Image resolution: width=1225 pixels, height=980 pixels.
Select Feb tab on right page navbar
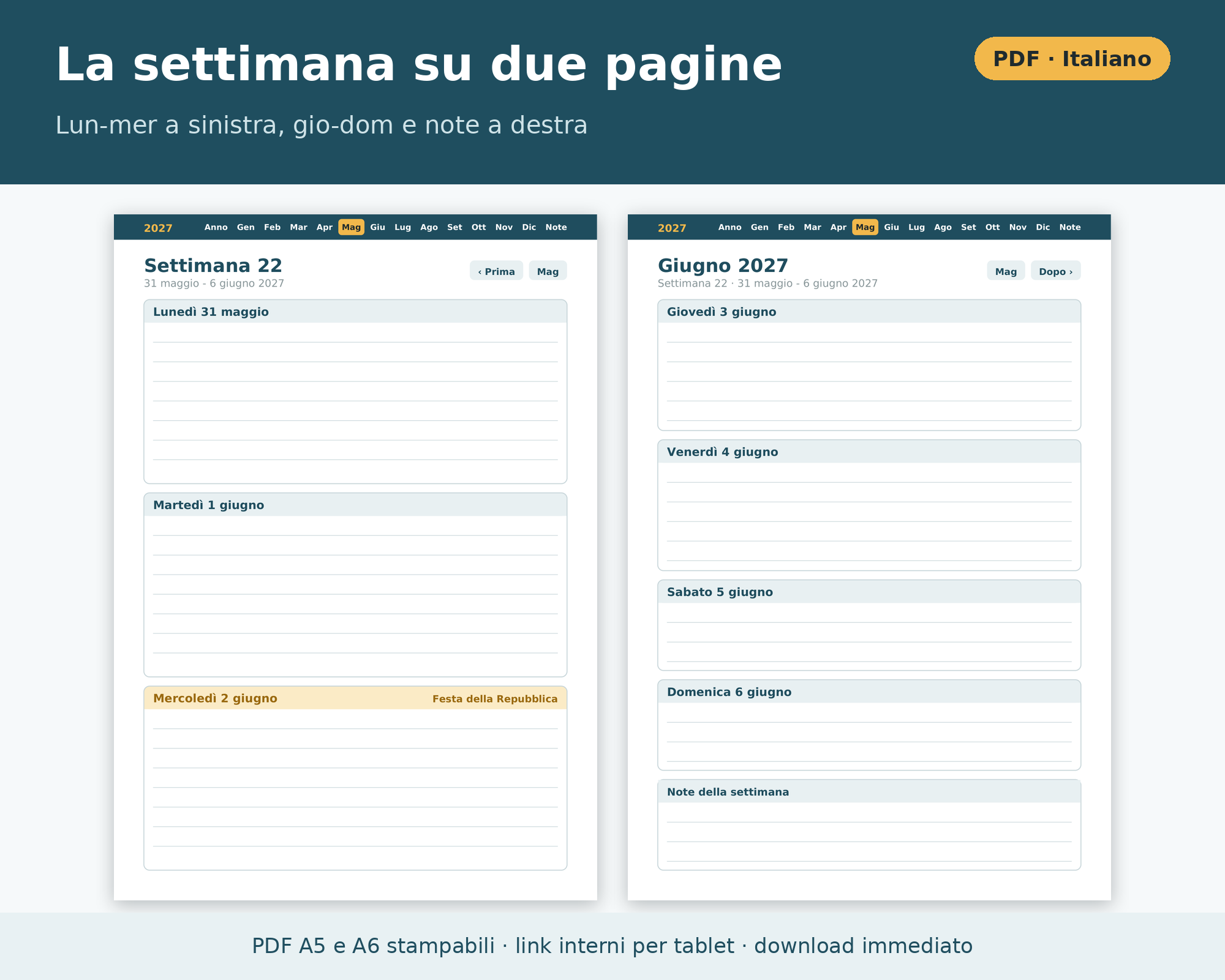point(786,227)
